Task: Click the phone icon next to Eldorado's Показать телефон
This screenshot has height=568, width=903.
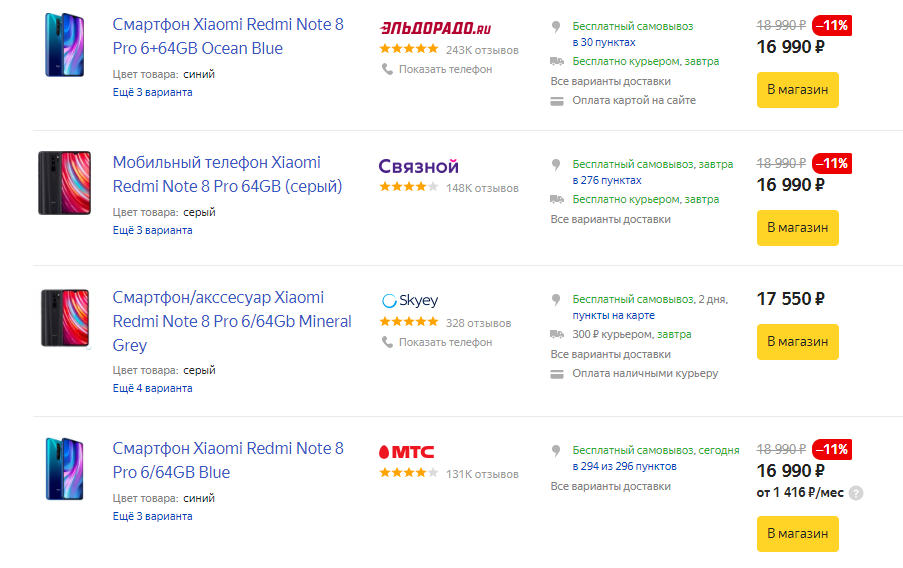Action: [387, 69]
